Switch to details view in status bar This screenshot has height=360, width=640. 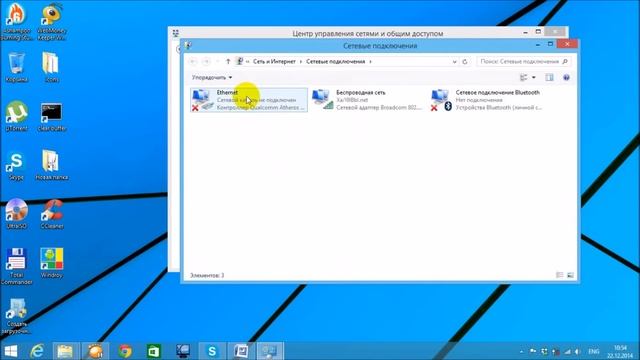560,275
